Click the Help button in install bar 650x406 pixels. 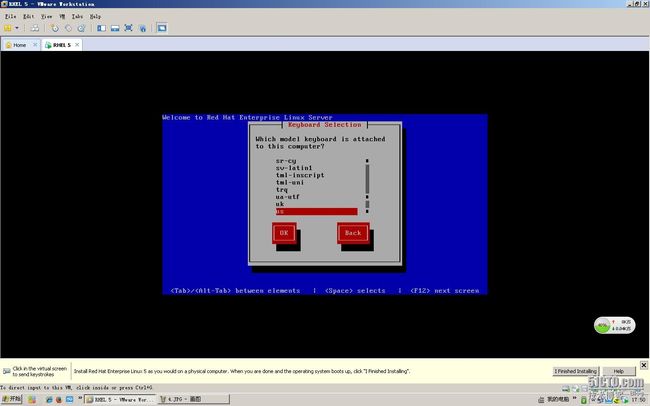618,371
